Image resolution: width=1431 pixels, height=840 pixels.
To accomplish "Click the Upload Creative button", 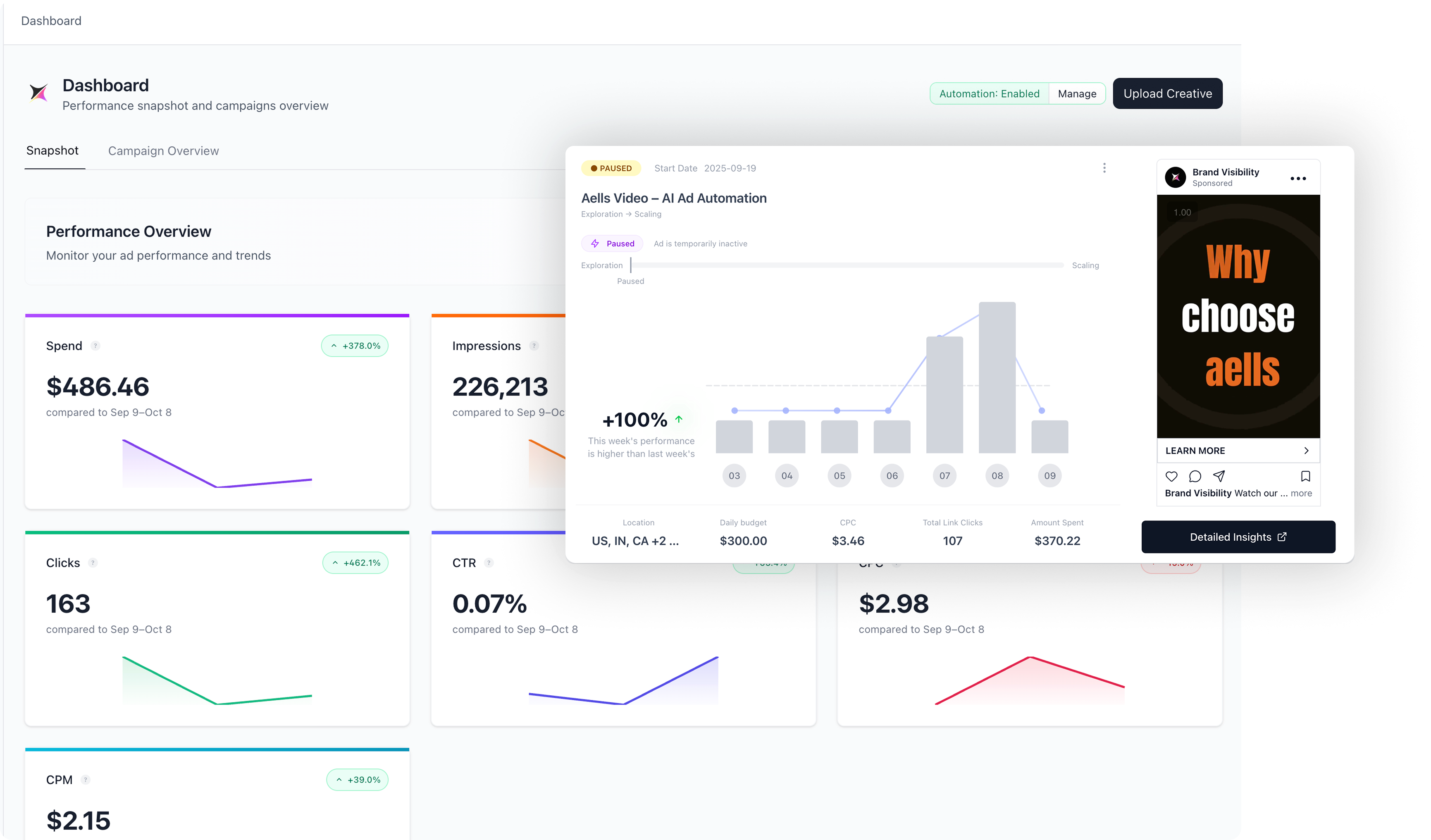I will 1167,94.
